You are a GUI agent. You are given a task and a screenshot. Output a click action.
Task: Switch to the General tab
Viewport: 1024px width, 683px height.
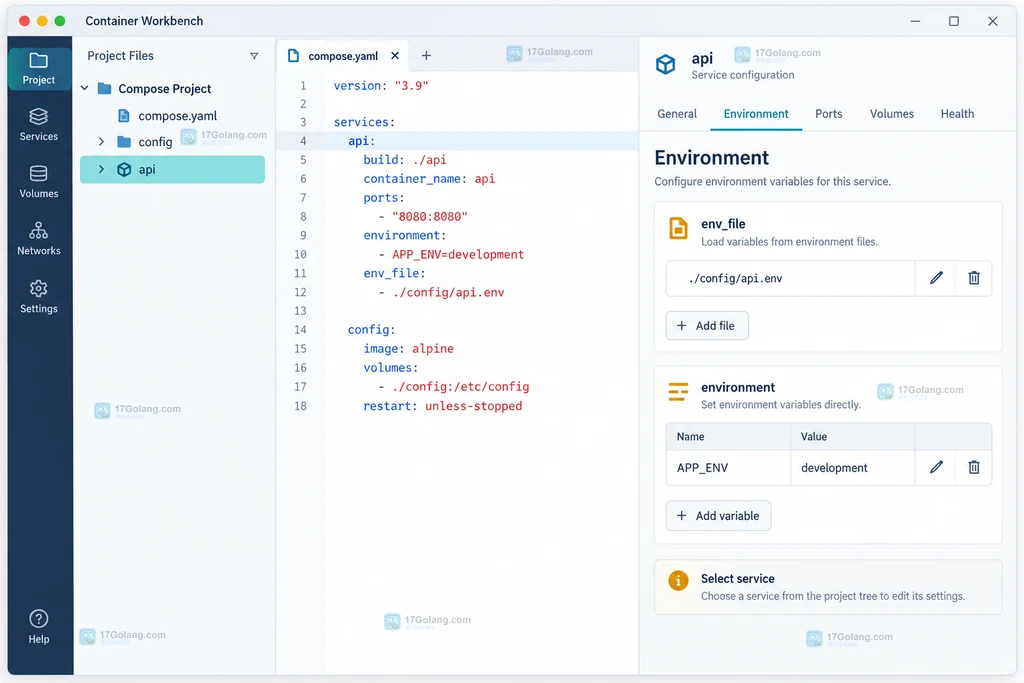(x=677, y=114)
